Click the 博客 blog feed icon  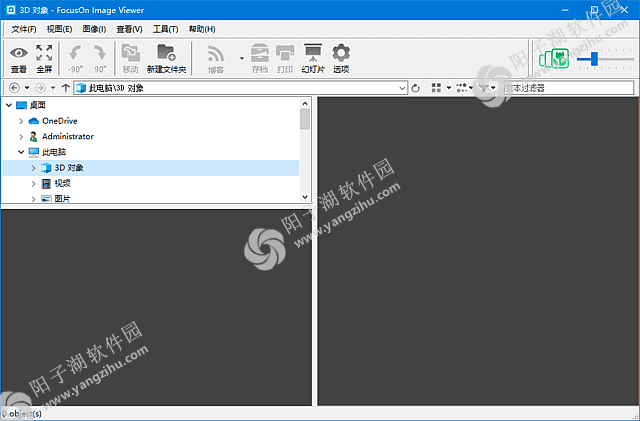click(x=216, y=54)
